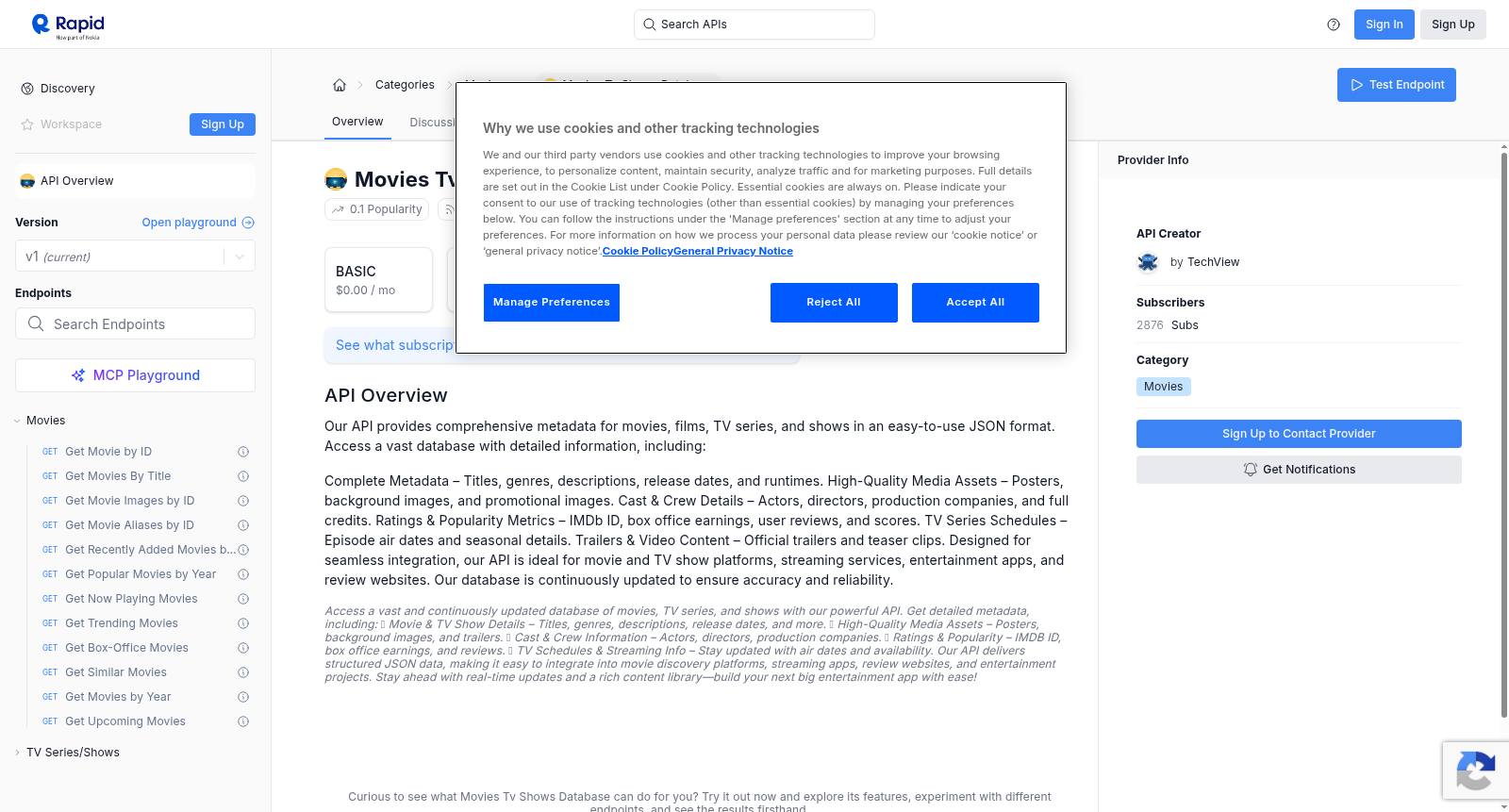Select Get Similar Movies endpoint

coord(116,672)
